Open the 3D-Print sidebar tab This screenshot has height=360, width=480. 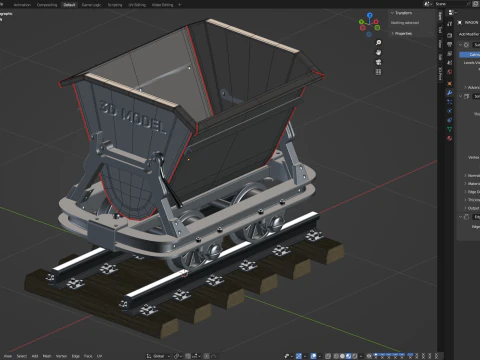pos(440,74)
